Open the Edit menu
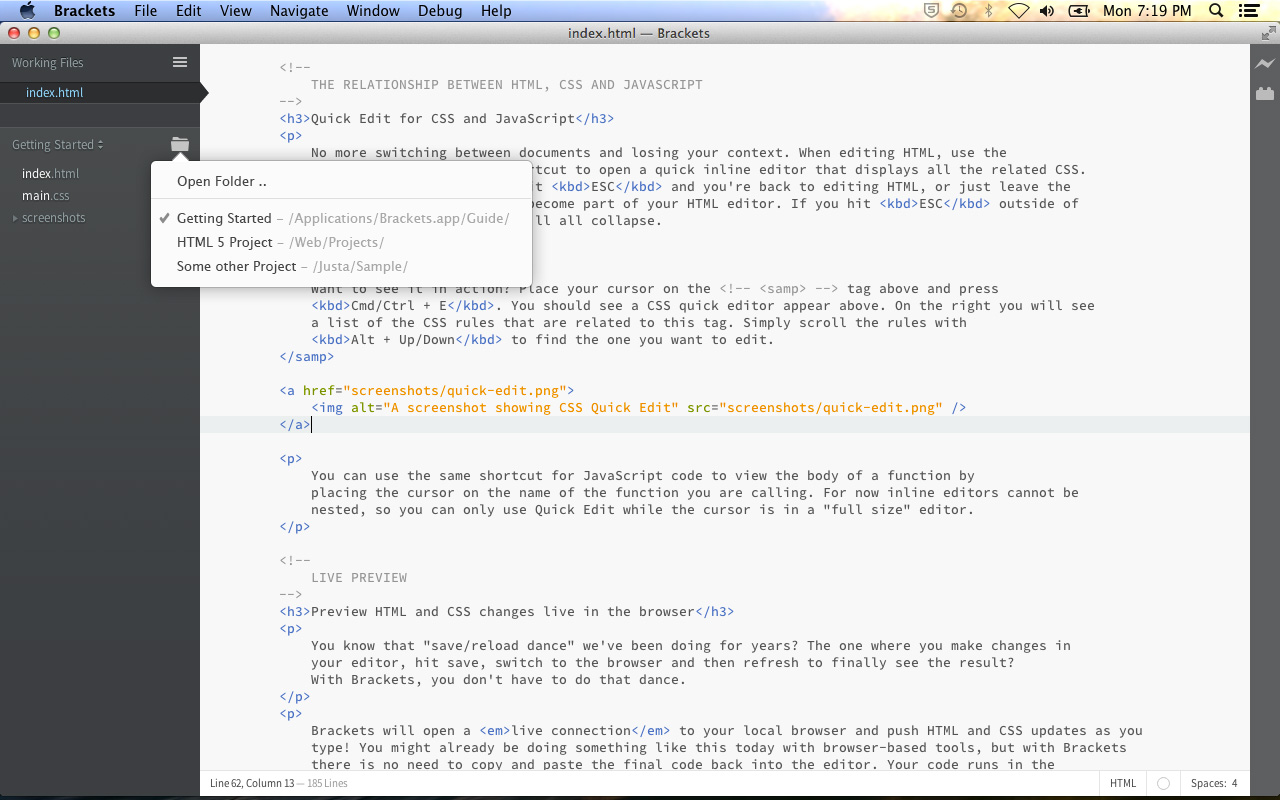 tap(188, 11)
